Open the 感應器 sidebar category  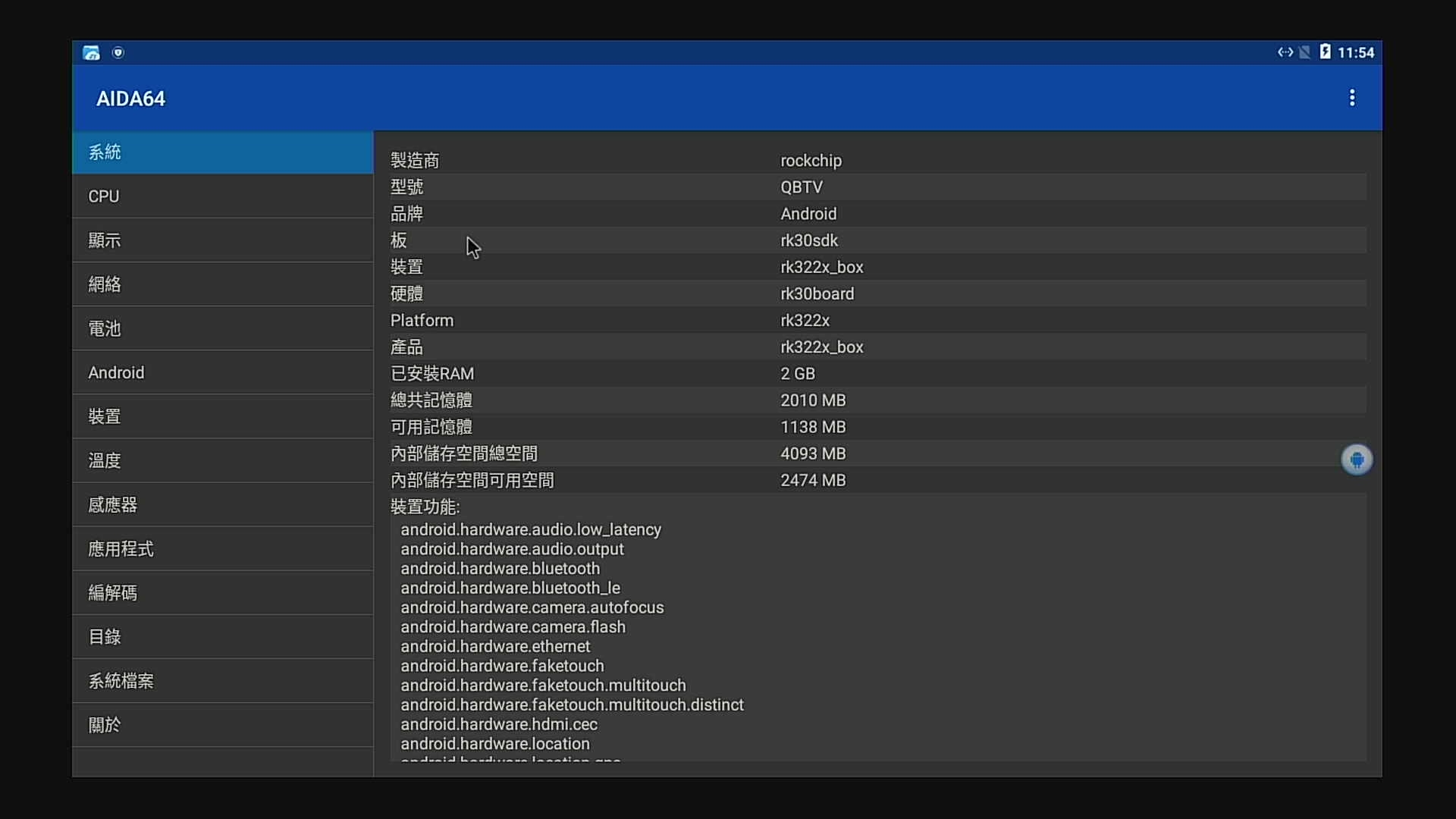coord(223,504)
